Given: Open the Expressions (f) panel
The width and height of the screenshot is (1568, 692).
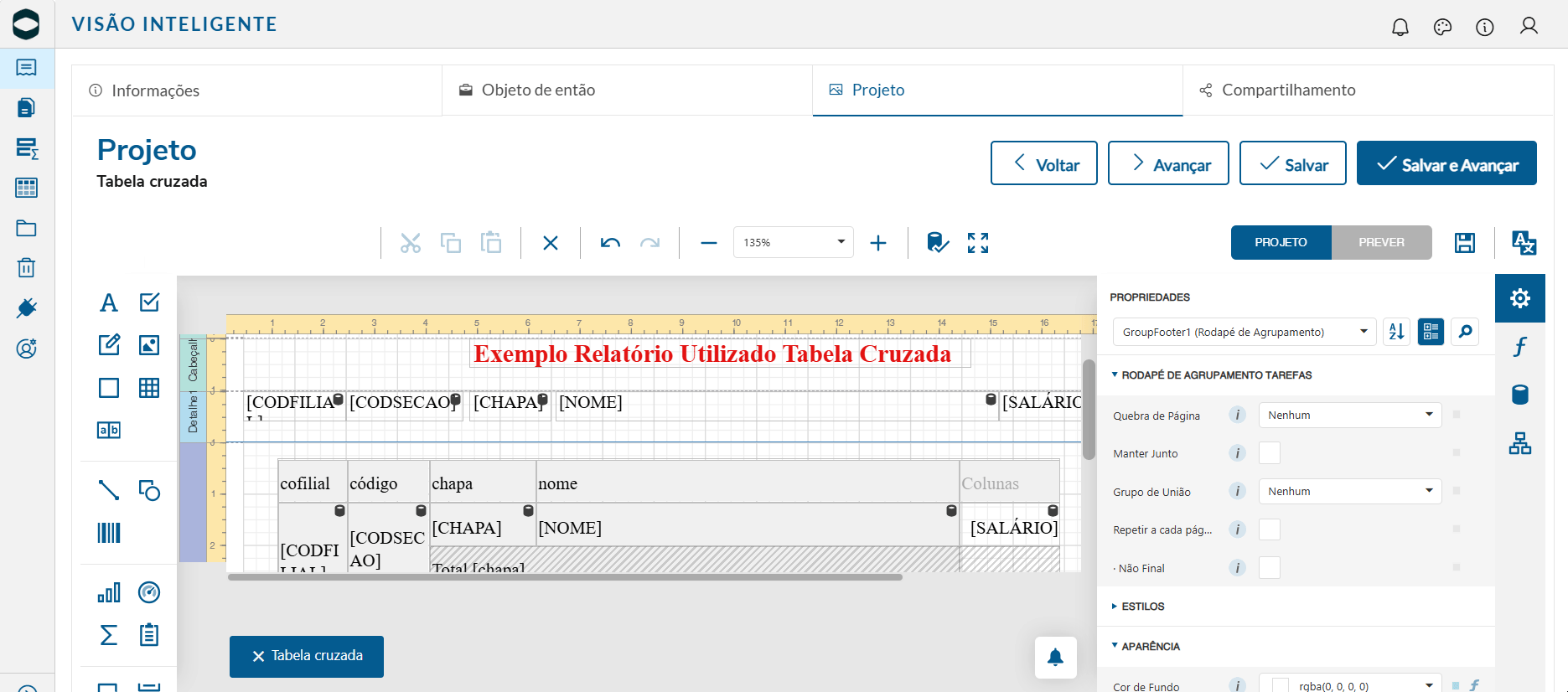Looking at the screenshot, I should [x=1520, y=347].
